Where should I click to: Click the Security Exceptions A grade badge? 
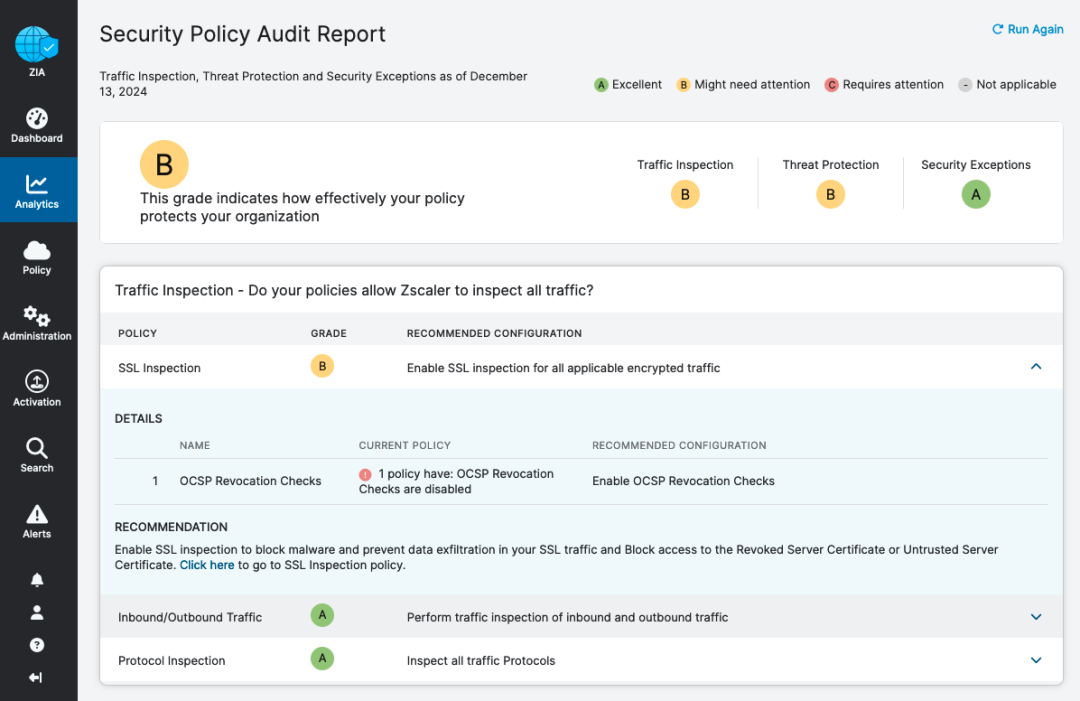click(976, 195)
